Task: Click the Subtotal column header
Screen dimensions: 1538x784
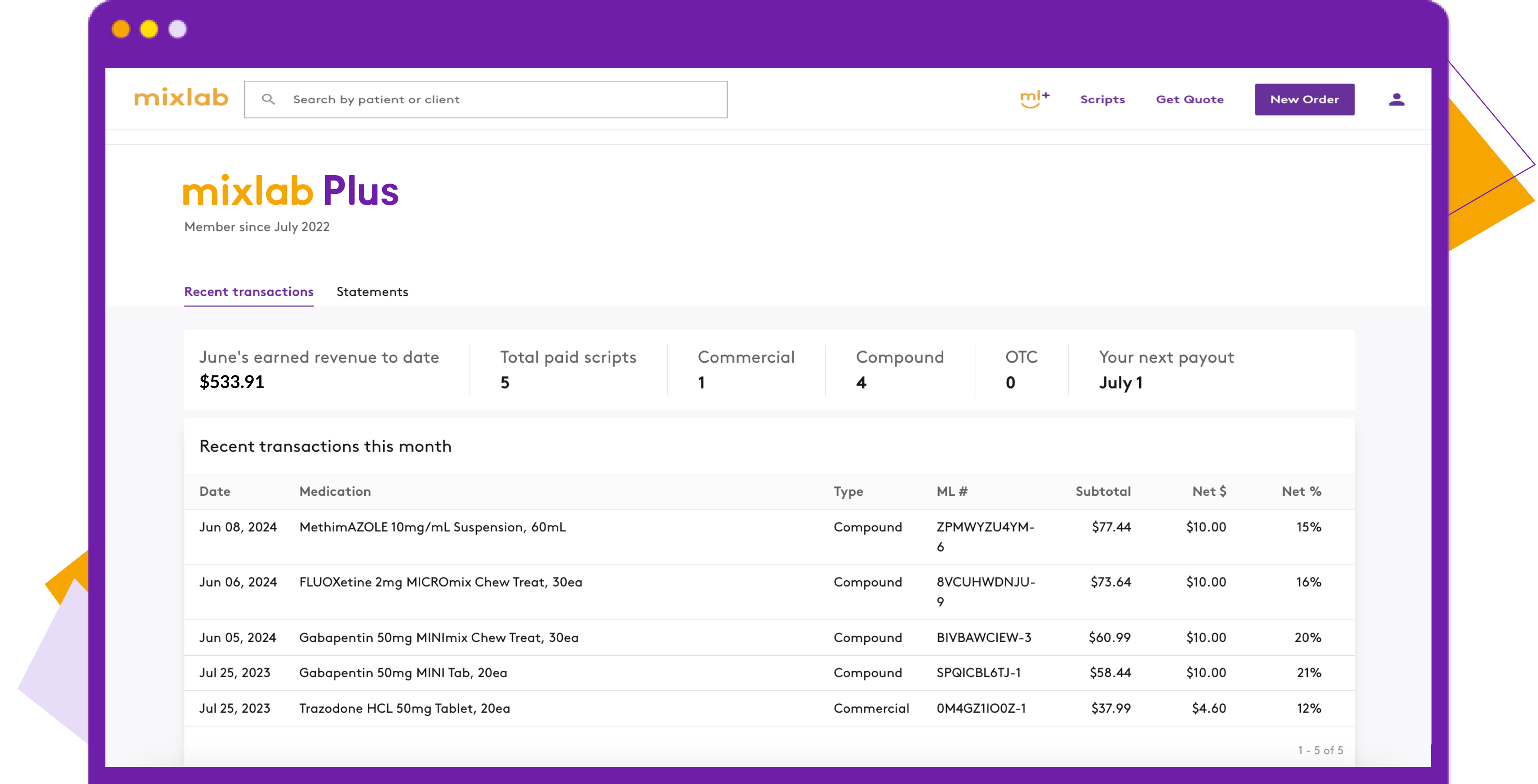Action: (x=1103, y=492)
